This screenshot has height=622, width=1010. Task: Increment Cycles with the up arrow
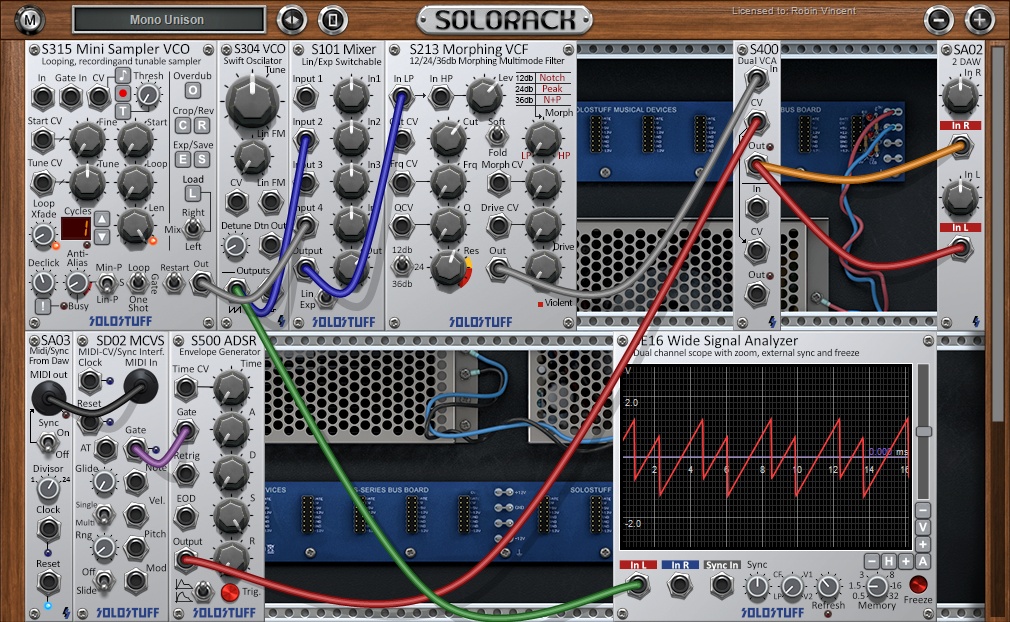(102, 218)
